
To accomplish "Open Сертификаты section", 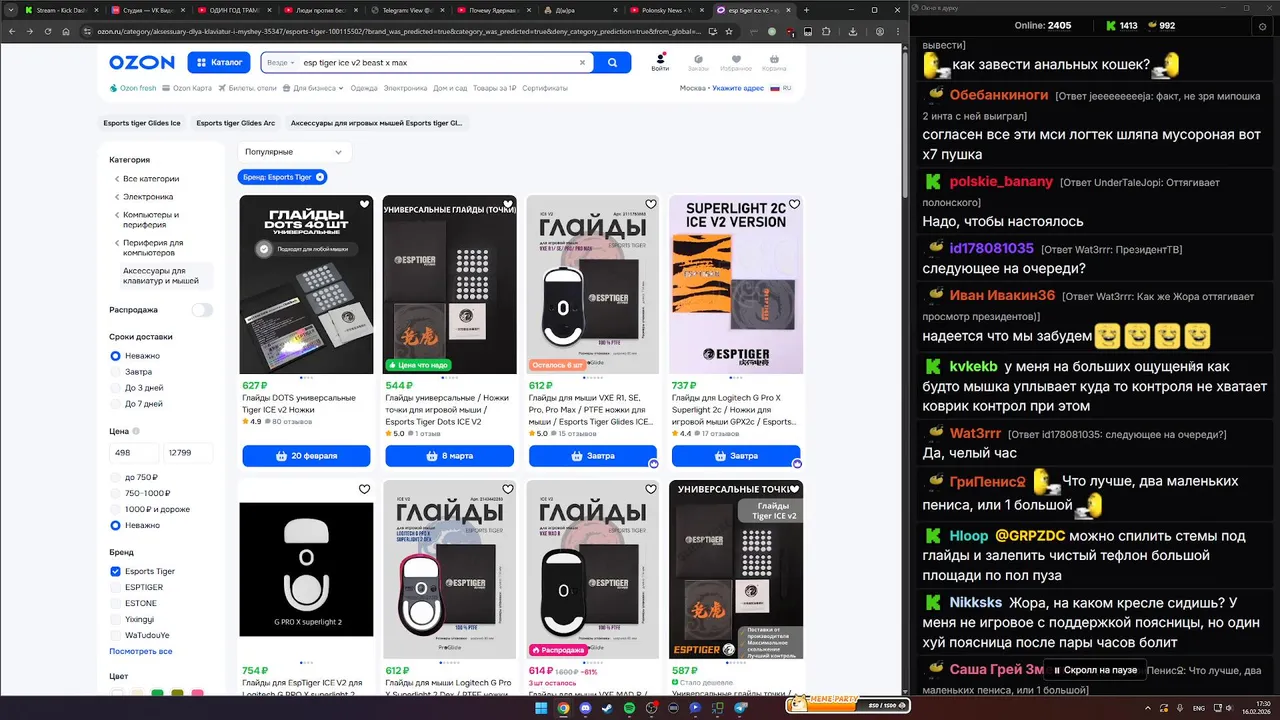I will tap(545, 88).
